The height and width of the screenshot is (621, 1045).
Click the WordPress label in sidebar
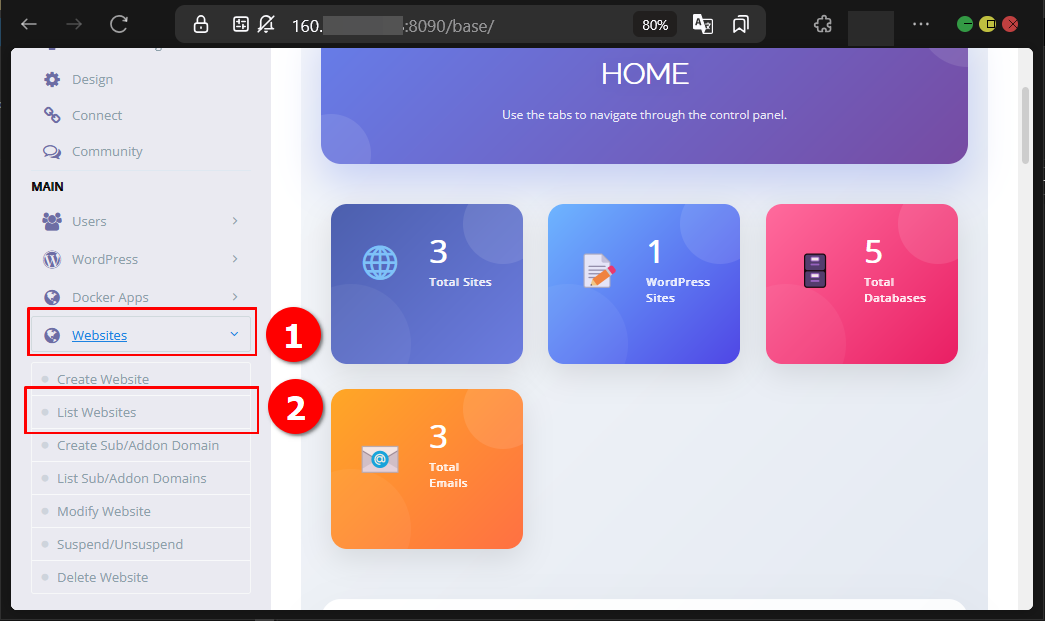tap(105, 259)
